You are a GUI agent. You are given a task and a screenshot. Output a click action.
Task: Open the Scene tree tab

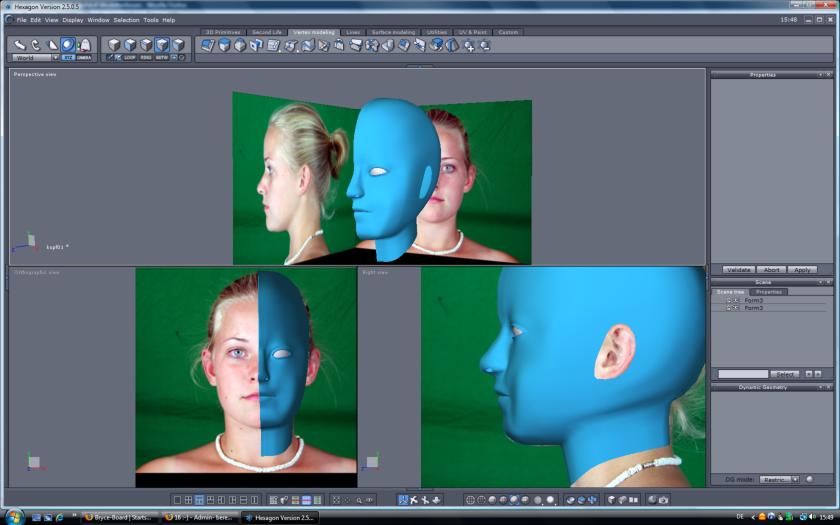(730, 292)
